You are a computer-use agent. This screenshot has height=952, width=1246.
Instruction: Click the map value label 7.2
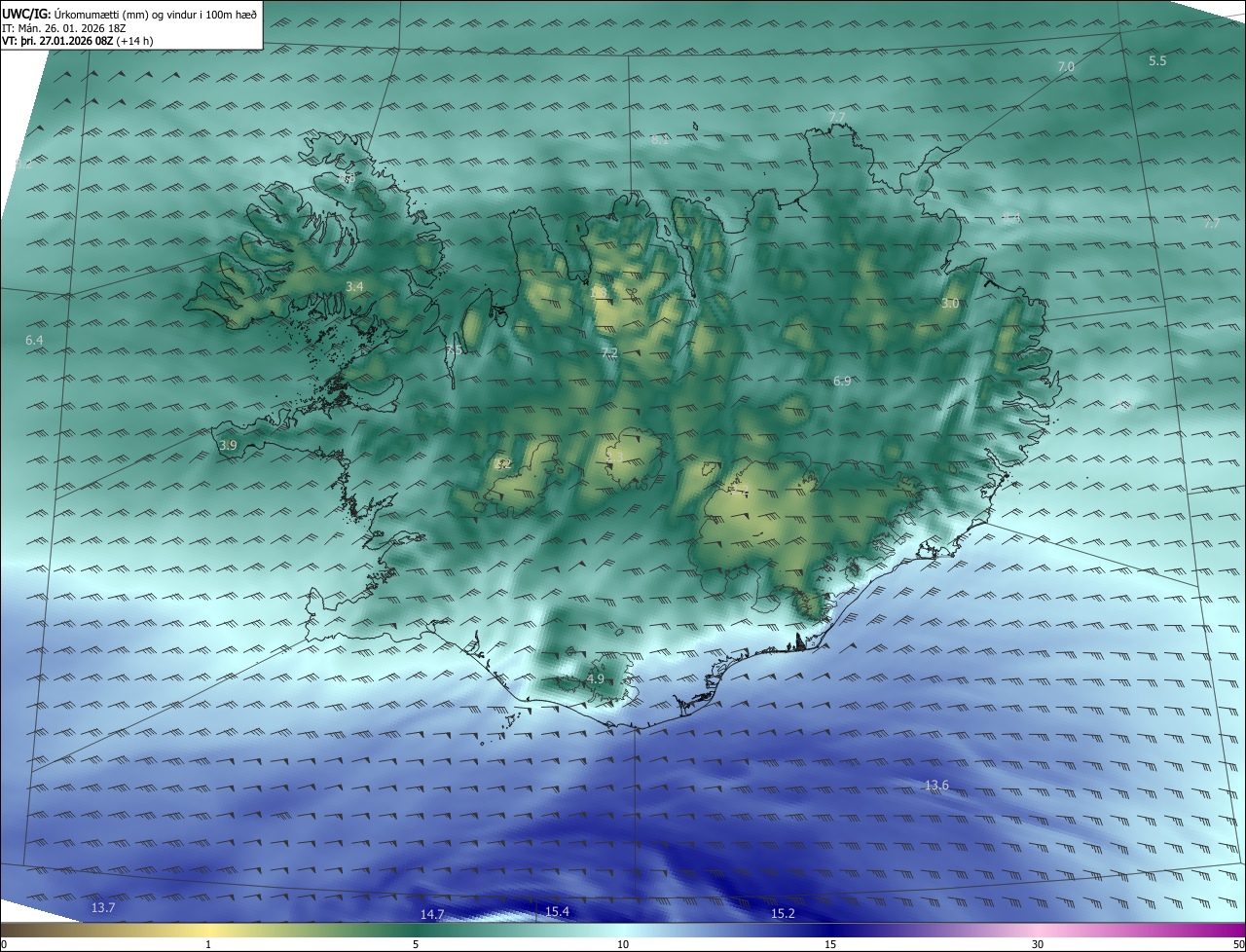[609, 352]
